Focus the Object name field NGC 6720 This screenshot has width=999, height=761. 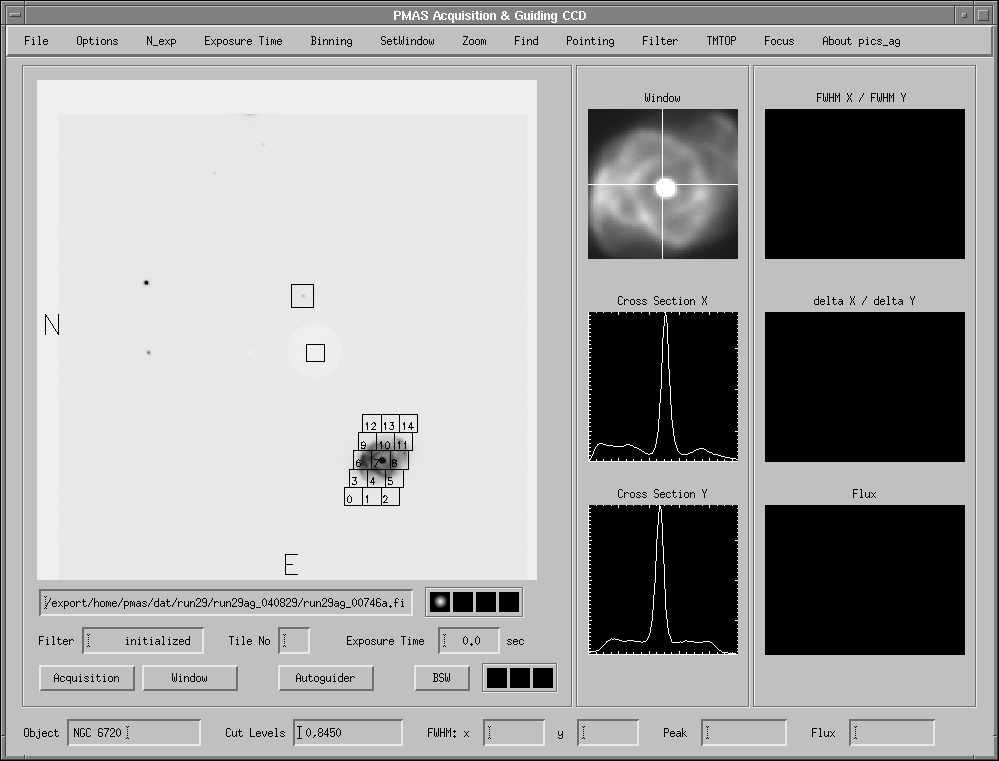[x=134, y=733]
